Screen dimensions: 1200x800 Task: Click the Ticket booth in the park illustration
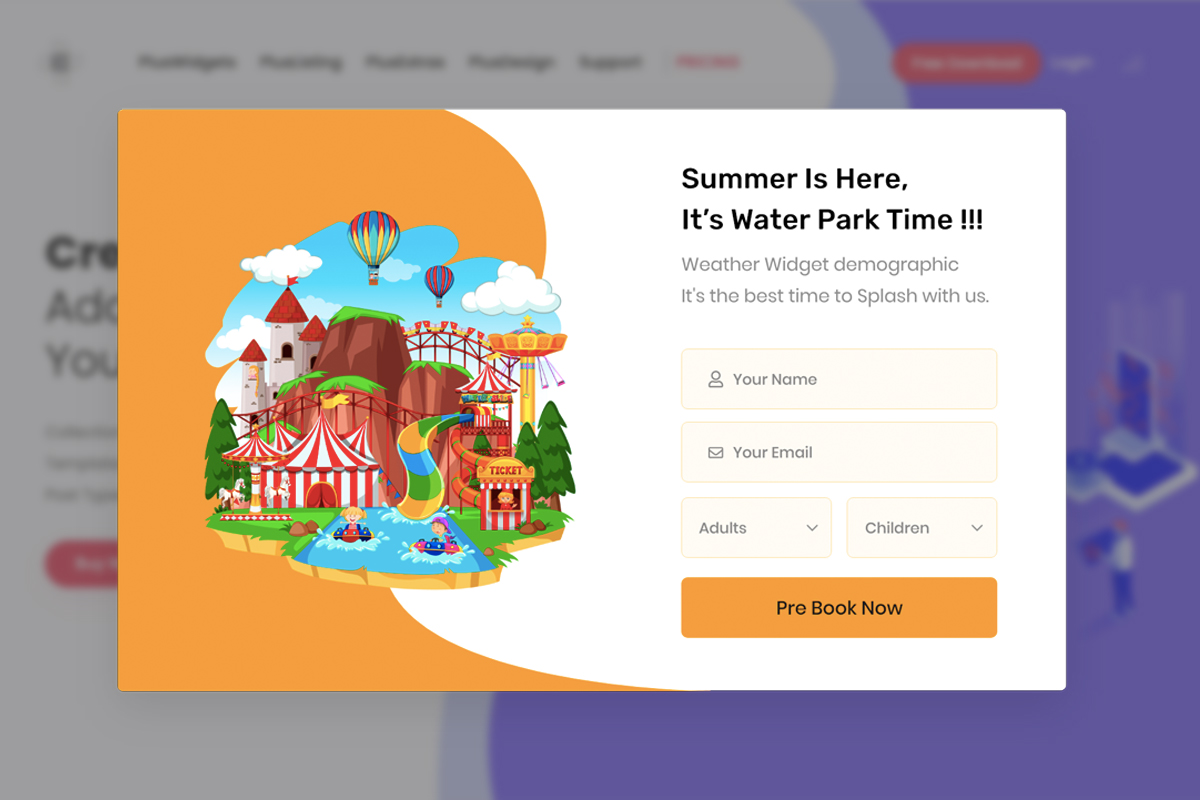[505, 493]
